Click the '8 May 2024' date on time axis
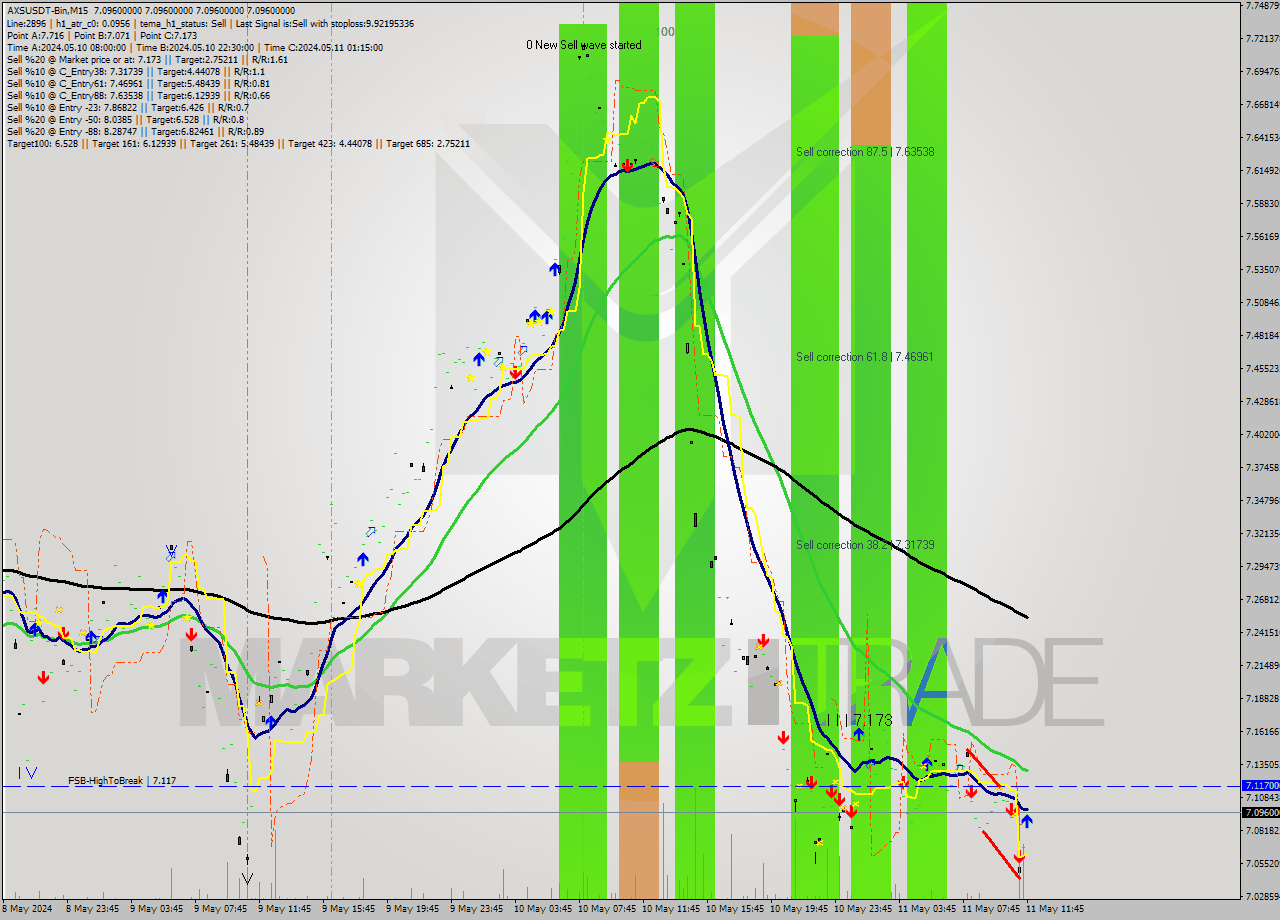The height and width of the screenshot is (920, 1280). coord(27,909)
